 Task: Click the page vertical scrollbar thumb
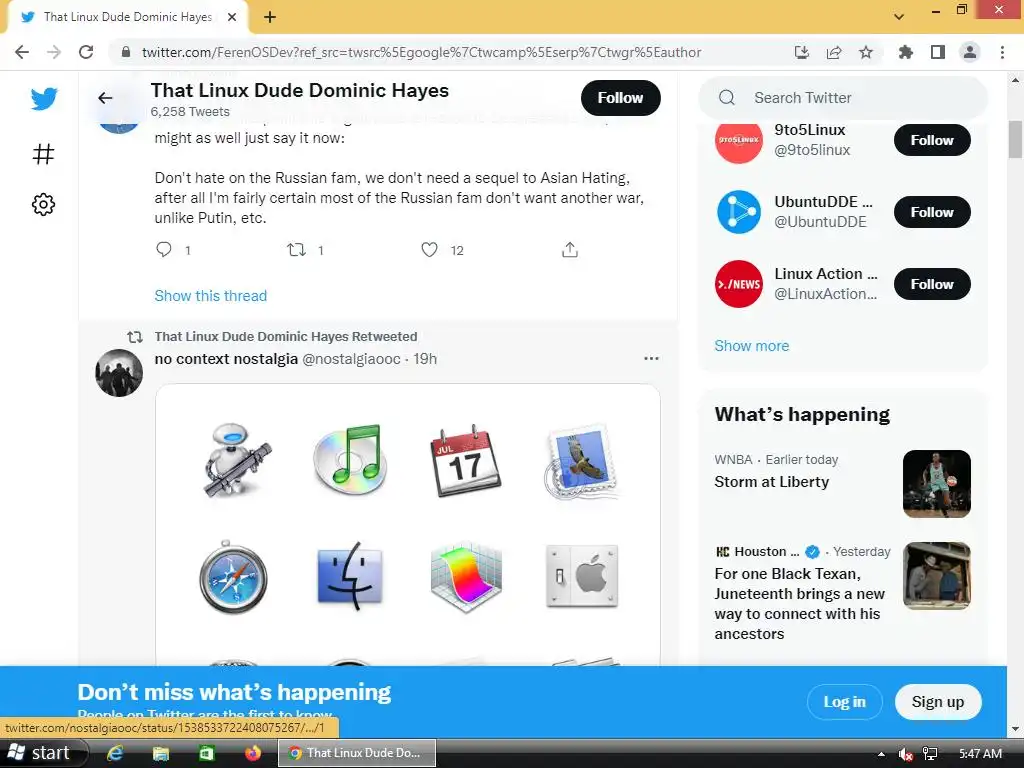[1015, 140]
